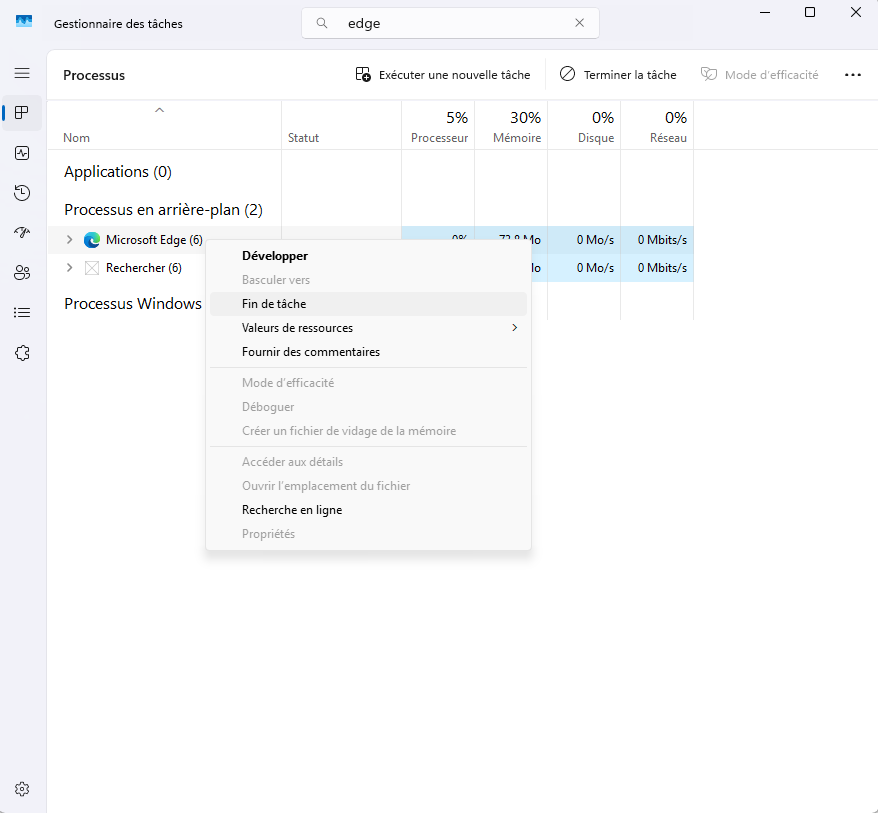Screen dimensions: 878x813
Task: Click the Gestionnaire des tâches window title
Action: tap(118, 24)
